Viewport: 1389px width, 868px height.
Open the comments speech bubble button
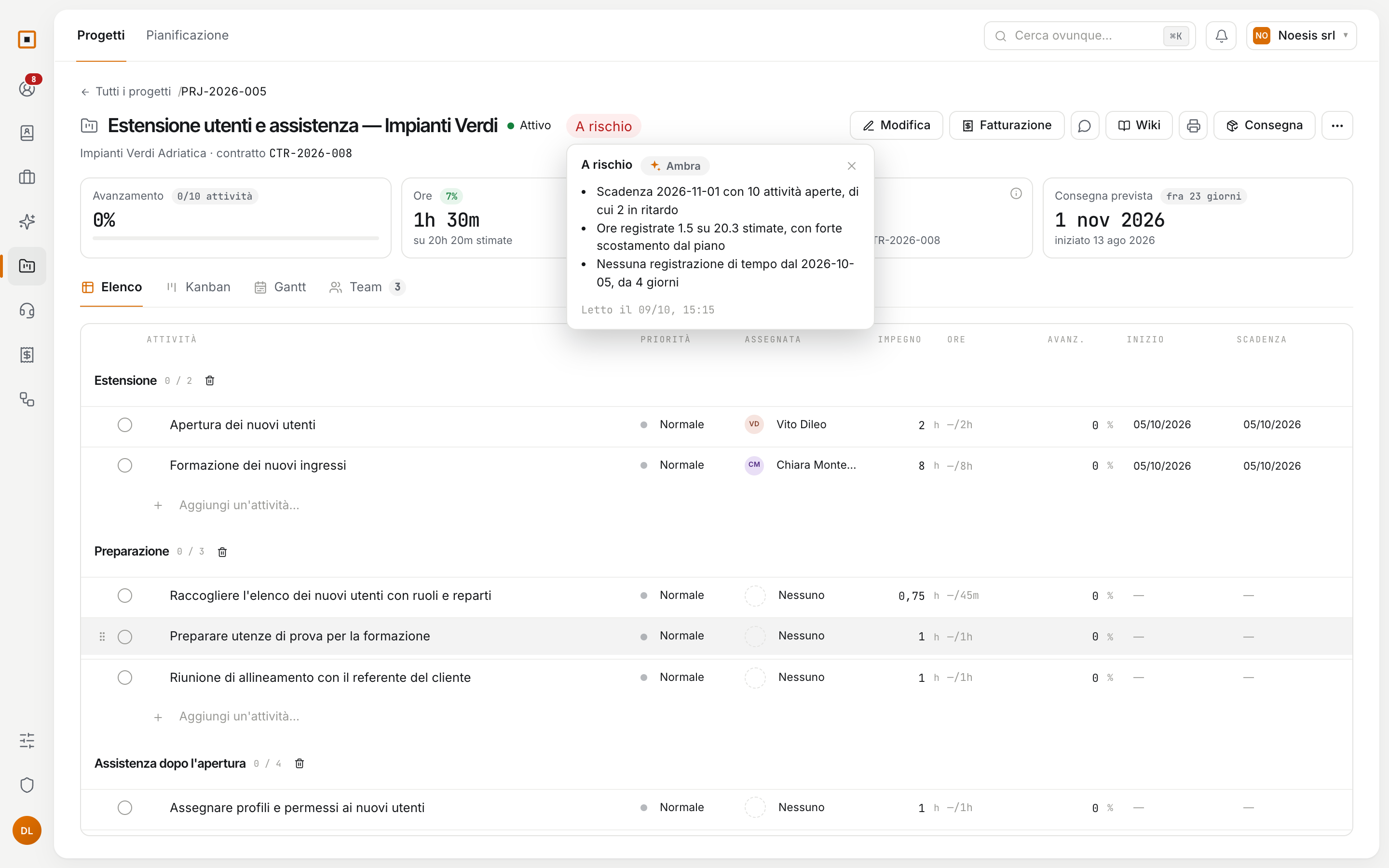[1084, 125]
